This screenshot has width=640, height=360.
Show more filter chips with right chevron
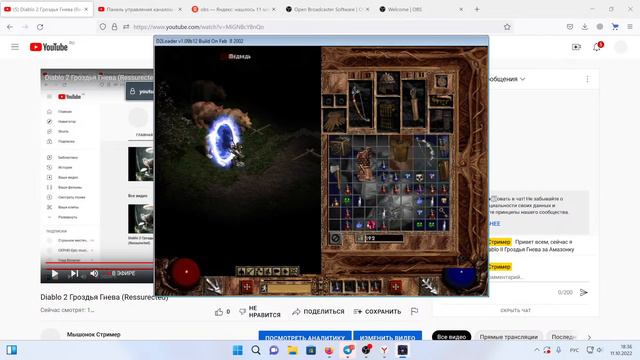click(x=589, y=337)
